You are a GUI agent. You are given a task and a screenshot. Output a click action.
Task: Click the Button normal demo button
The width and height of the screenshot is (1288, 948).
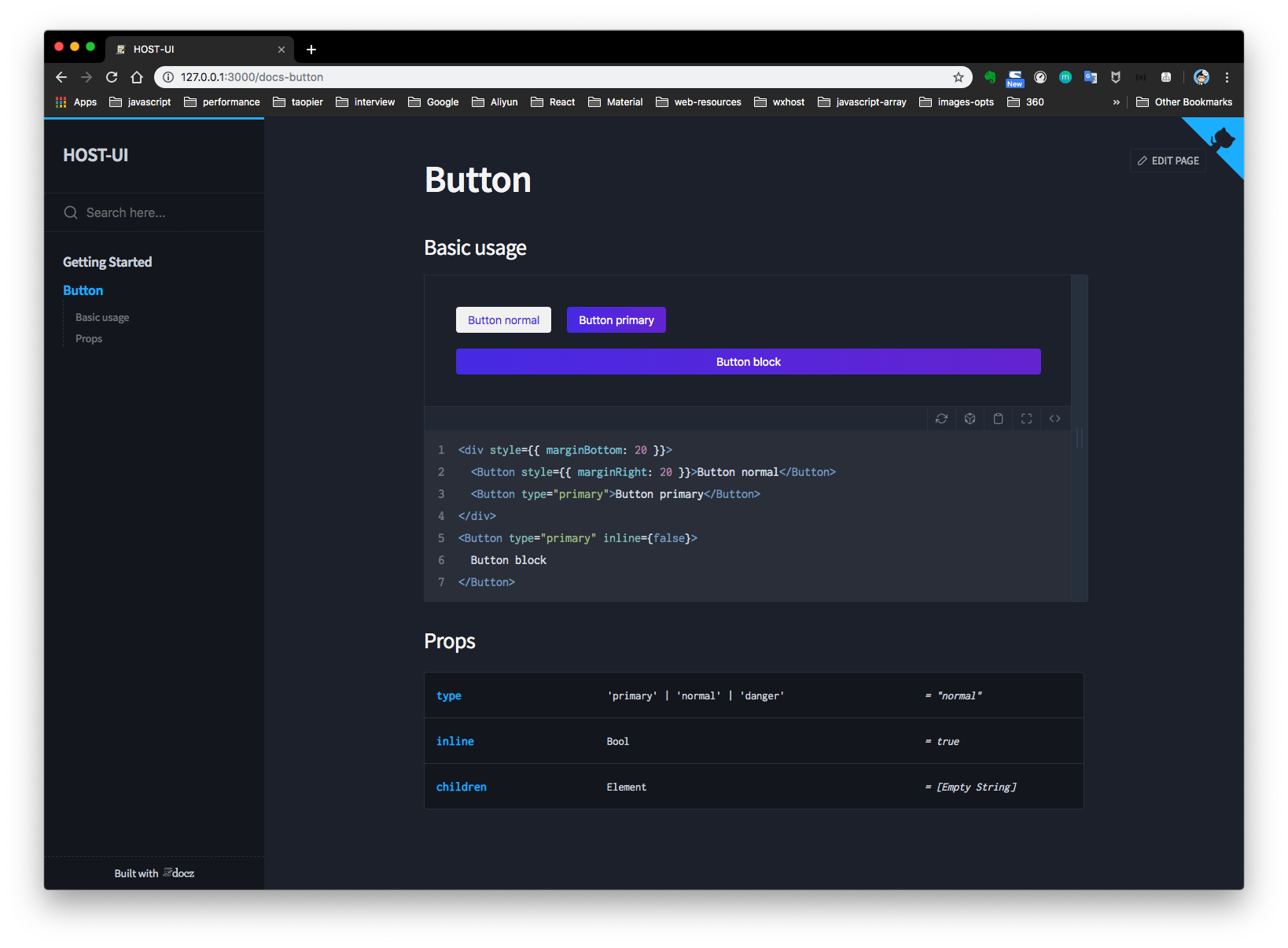coord(503,320)
